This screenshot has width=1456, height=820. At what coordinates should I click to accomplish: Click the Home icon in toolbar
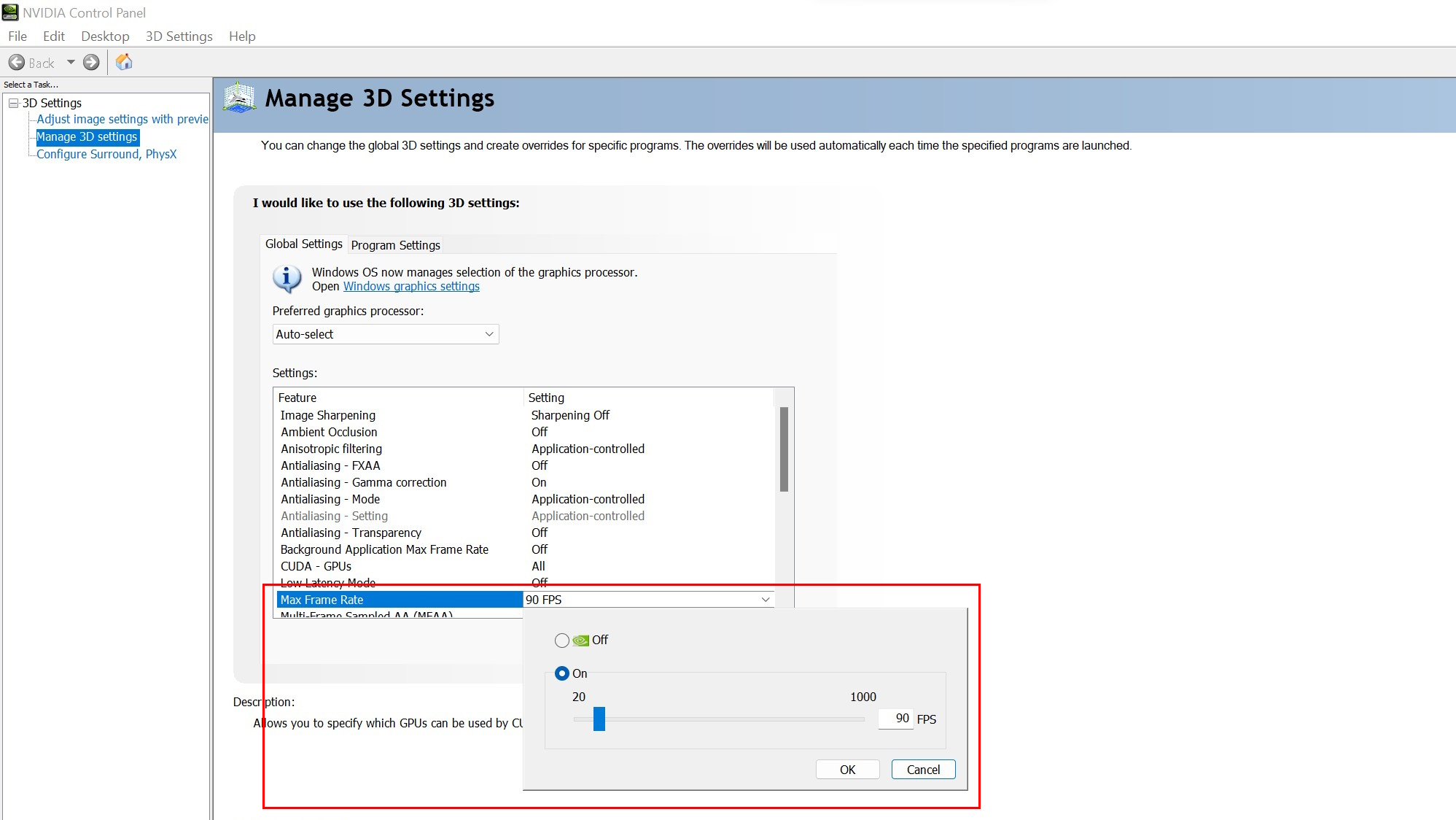coord(124,62)
